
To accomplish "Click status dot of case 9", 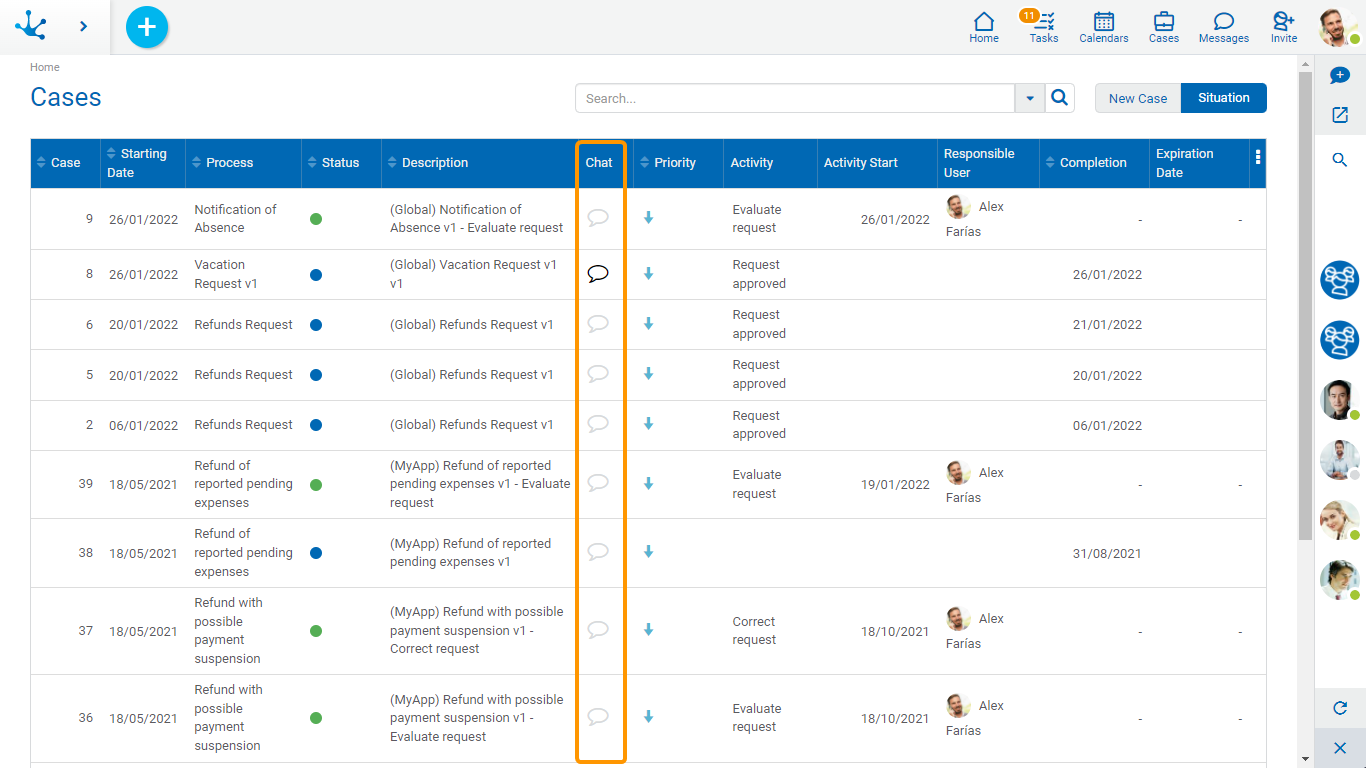I will [x=316, y=219].
